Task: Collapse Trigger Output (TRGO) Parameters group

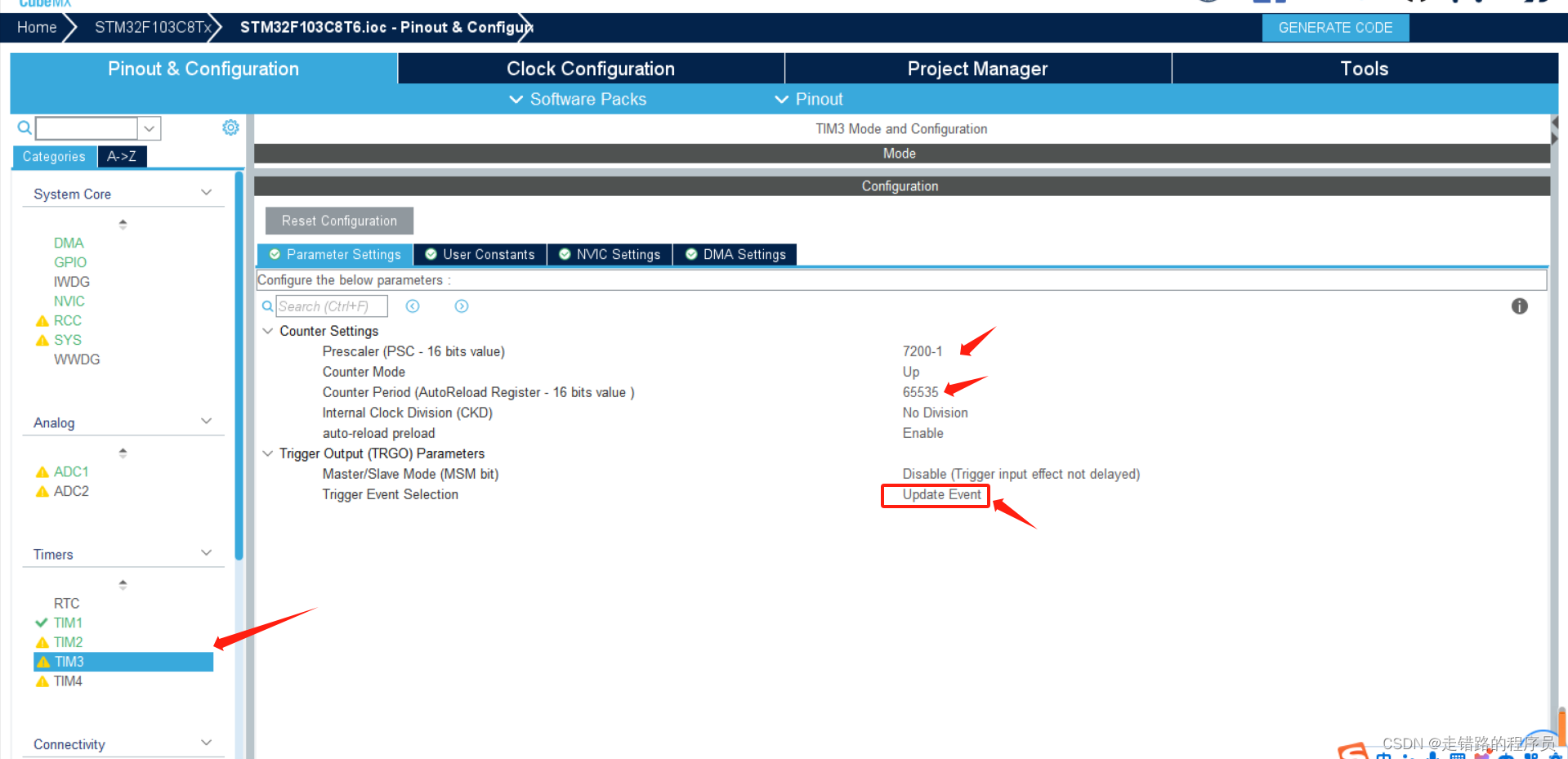Action: (x=267, y=453)
